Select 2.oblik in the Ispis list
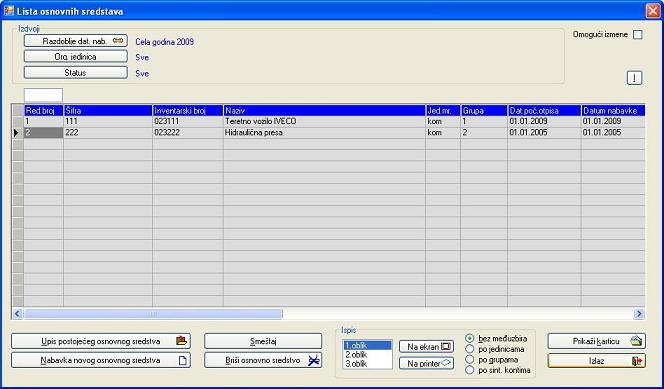664x389 pixels. pos(368,355)
